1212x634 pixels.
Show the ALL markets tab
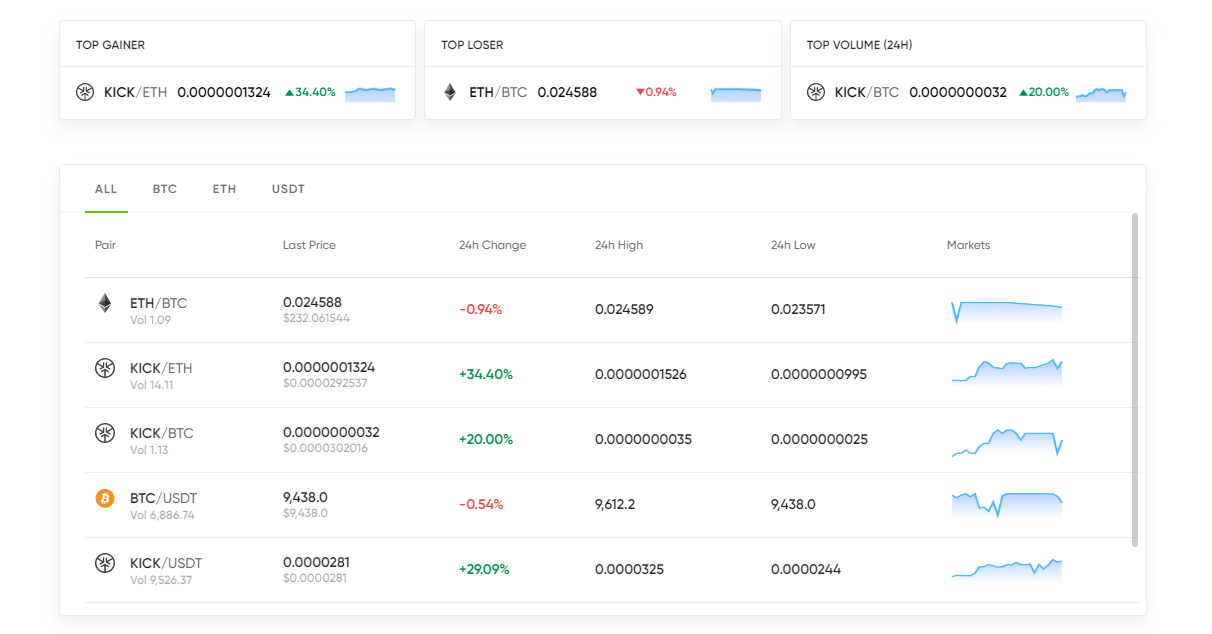106,189
